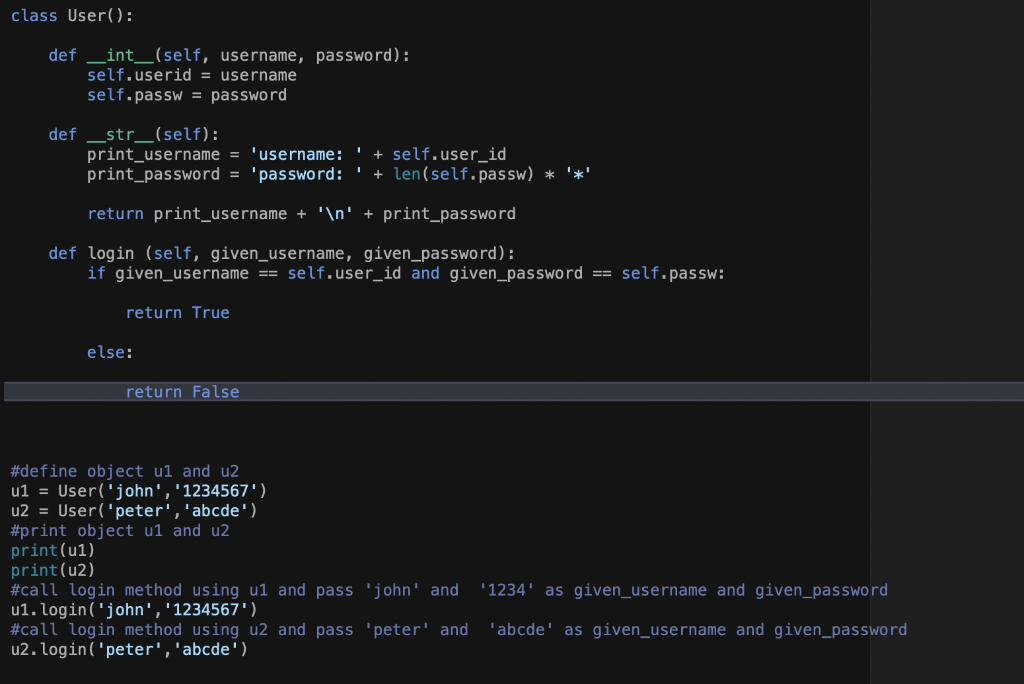Screen dimensions: 1024x684
Task: Click the '#define object u1 and u2' comment
Action: [125, 471]
